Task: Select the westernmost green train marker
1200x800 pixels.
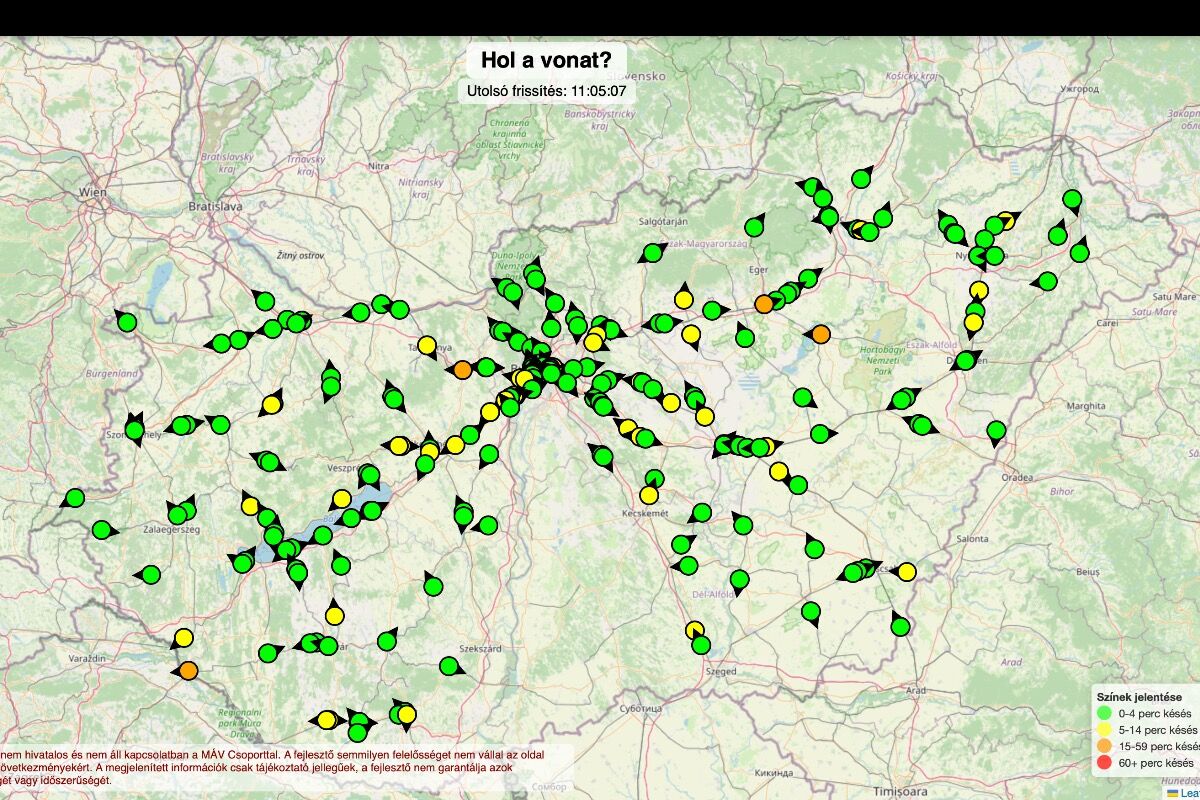Action: (x=74, y=497)
